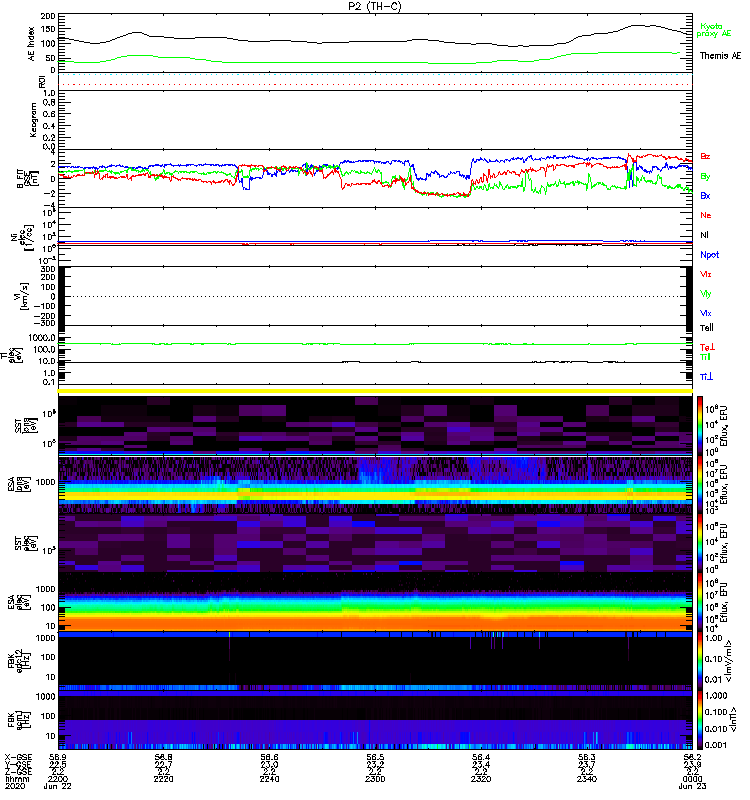Click the "Jun 23" date label
The image size is (750, 800).
pyautogui.click(x=692, y=787)
